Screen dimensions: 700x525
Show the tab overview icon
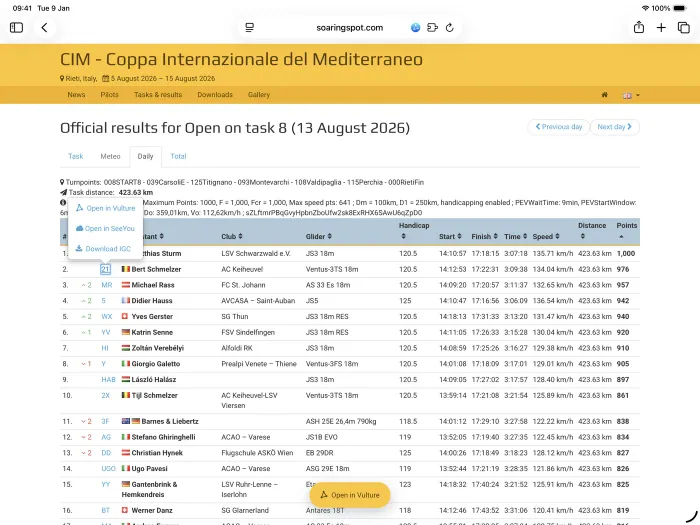point(684,28)
